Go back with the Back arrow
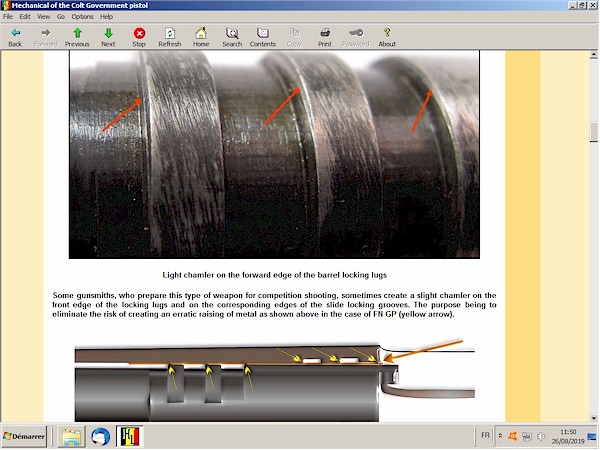The image size is (600, 450). [x=15, y=37]
